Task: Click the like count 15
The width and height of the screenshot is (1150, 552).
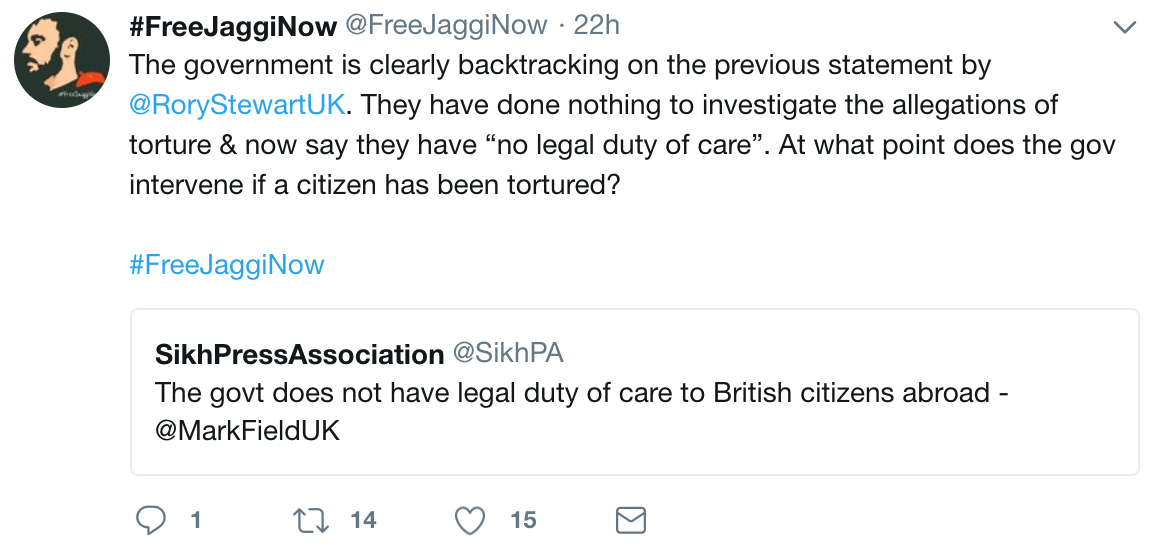Action: [x=524, y=520]
